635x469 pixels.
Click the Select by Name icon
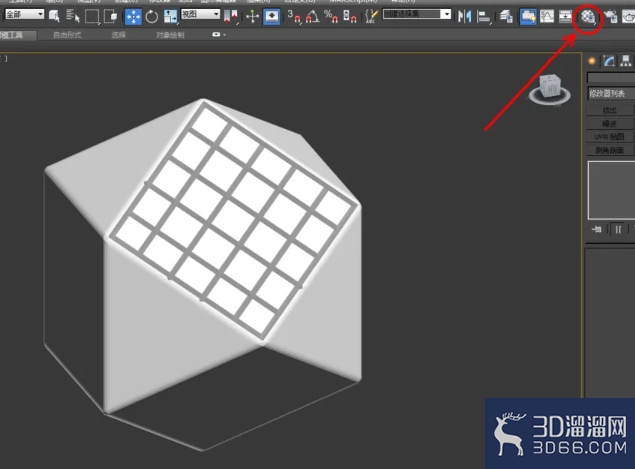pos(73,16)
